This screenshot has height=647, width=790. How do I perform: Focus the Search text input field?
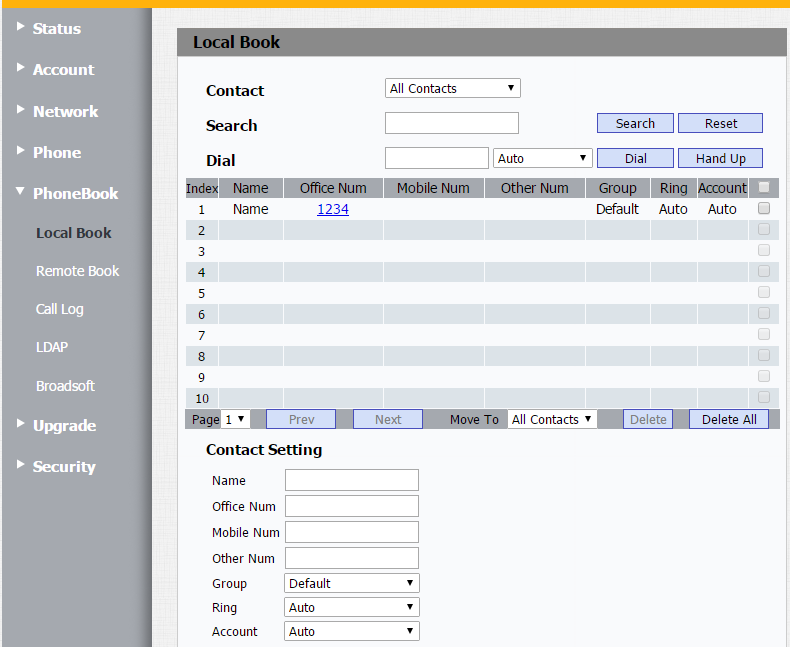point(451,123)
